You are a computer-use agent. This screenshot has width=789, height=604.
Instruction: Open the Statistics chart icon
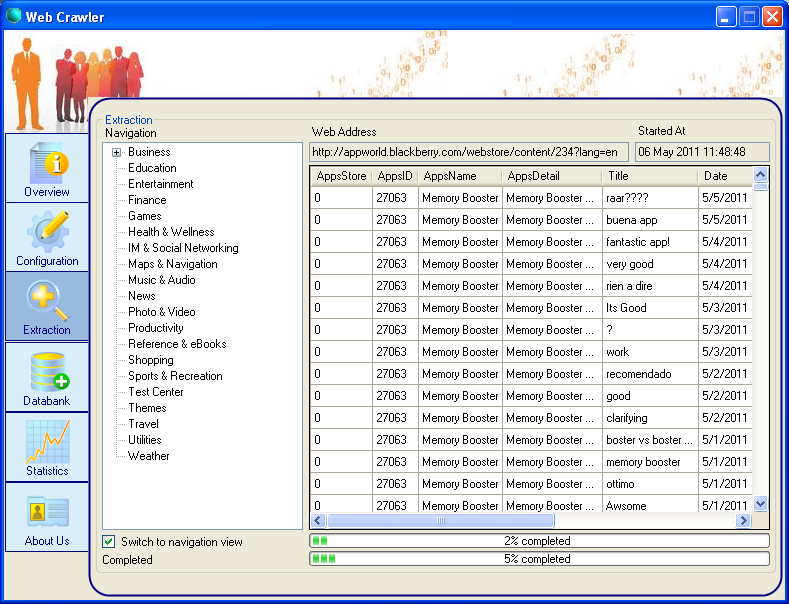click(48, 441)
